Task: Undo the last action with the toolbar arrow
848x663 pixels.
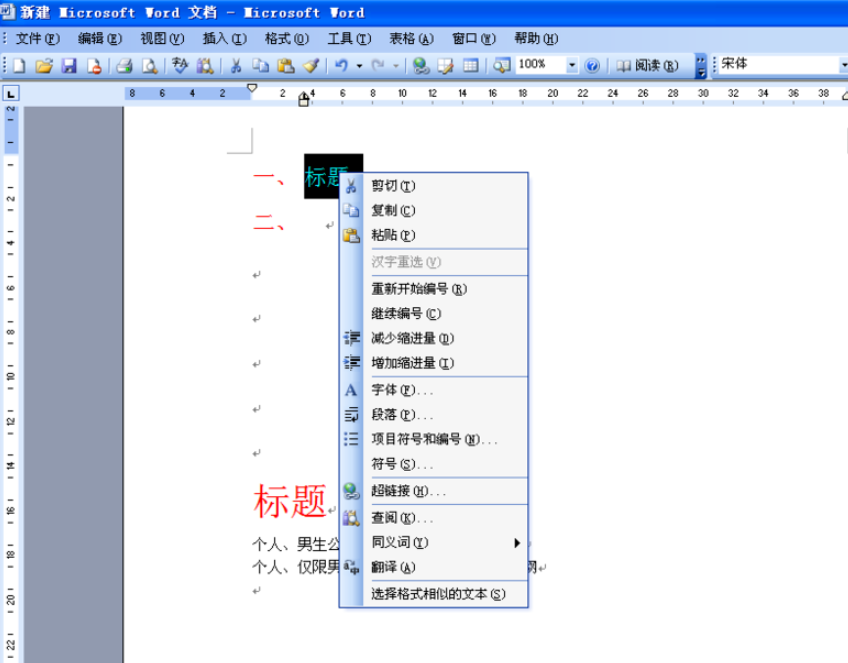Action: coord(341,66)
